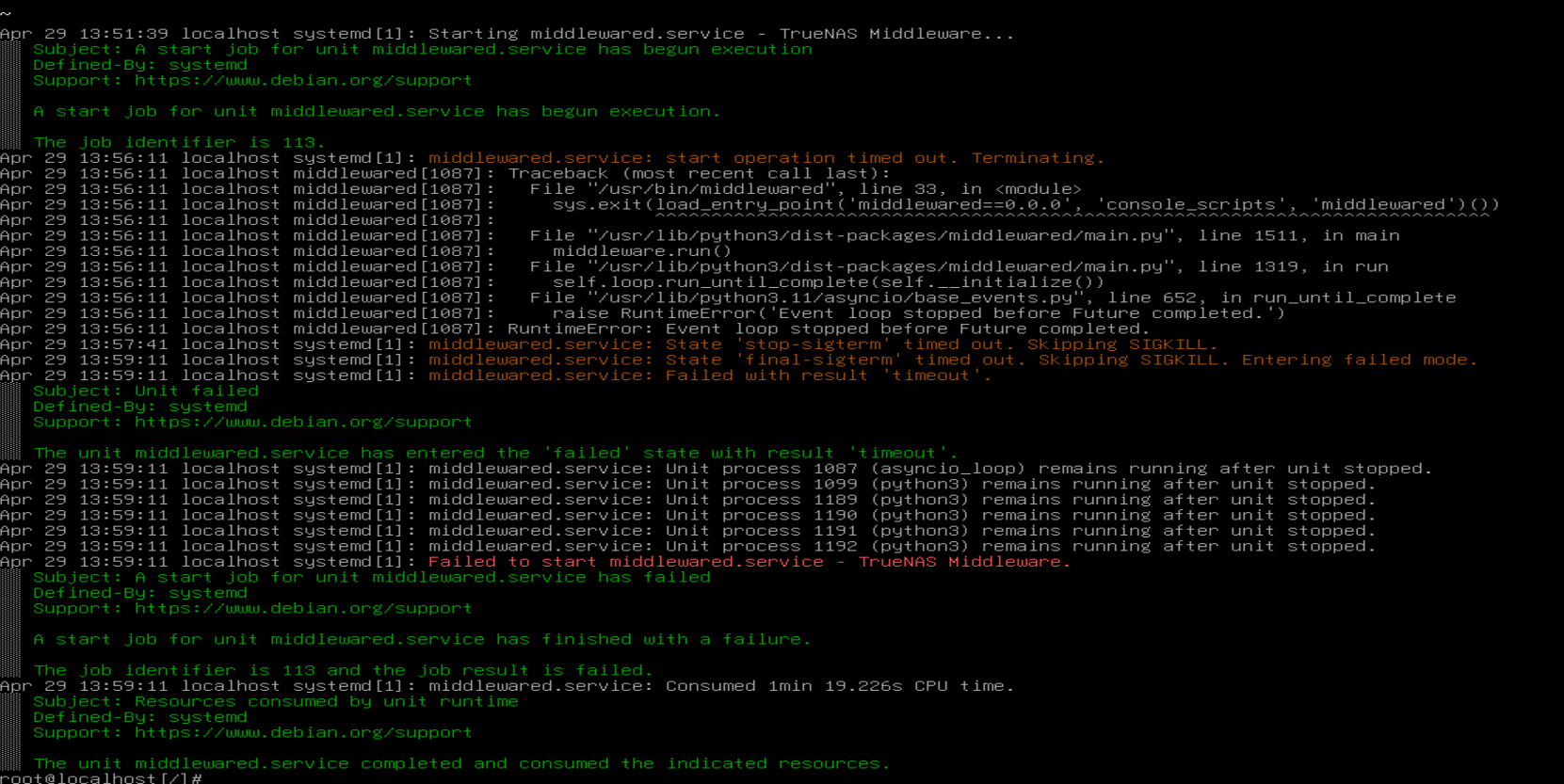Click 'self.loop.run_until_complete(self.__initialize())' line
This screenshot has height=784, width=1564.
point(829,282)
